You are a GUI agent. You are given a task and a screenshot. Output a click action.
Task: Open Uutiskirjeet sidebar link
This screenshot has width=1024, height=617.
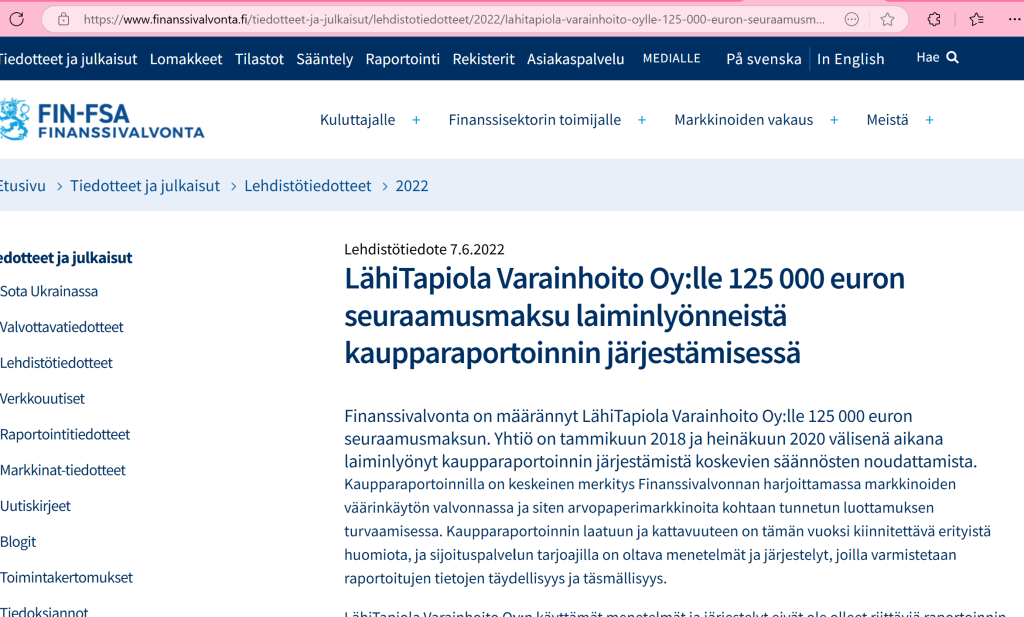pyautogui.click(x=35, y=506)
